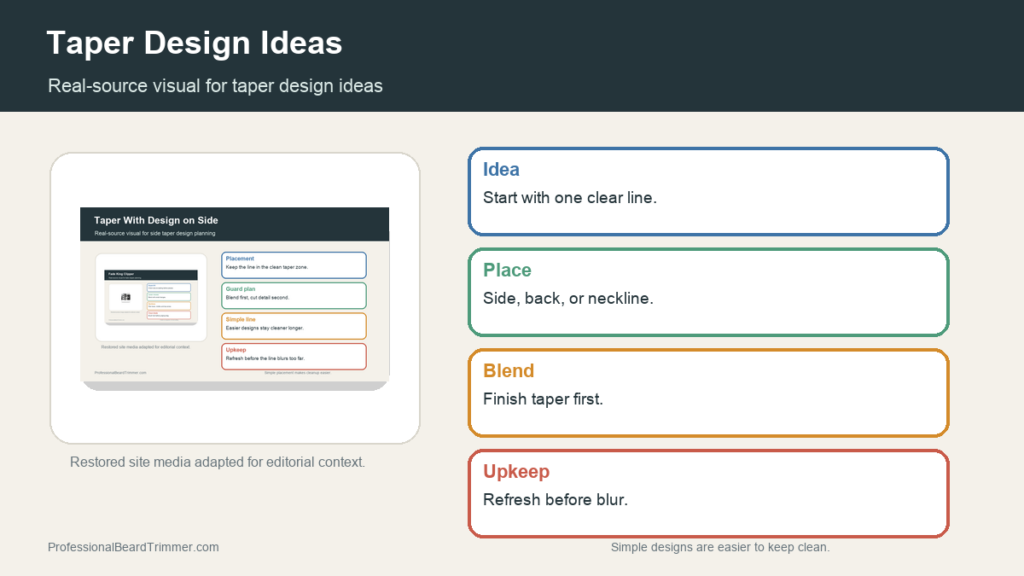Click the text Refresh before blur
The image size is (1024, 576).
tap(555, 500)
